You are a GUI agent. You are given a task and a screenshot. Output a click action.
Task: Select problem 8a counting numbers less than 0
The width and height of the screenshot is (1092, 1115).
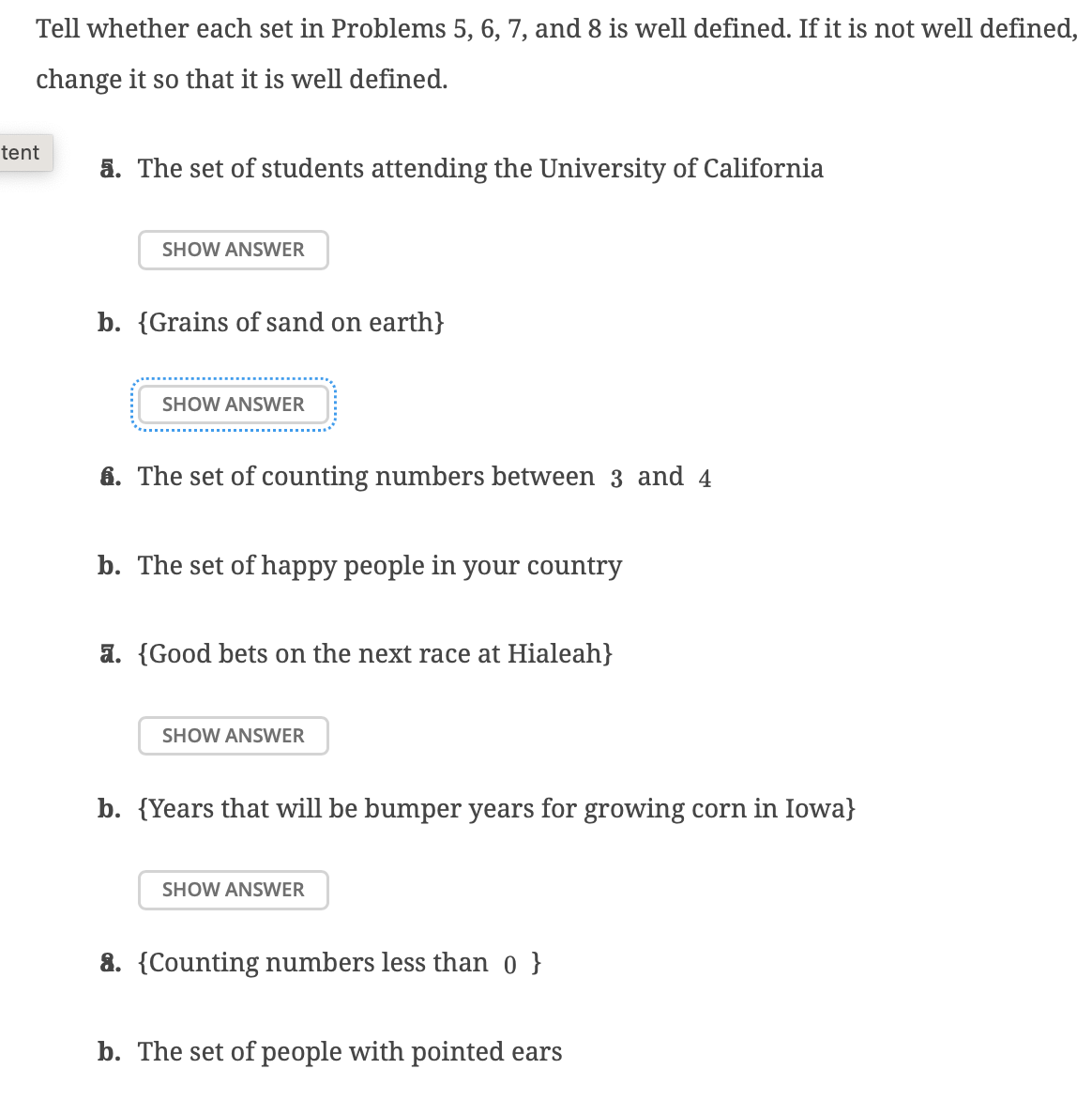[338, 962]
